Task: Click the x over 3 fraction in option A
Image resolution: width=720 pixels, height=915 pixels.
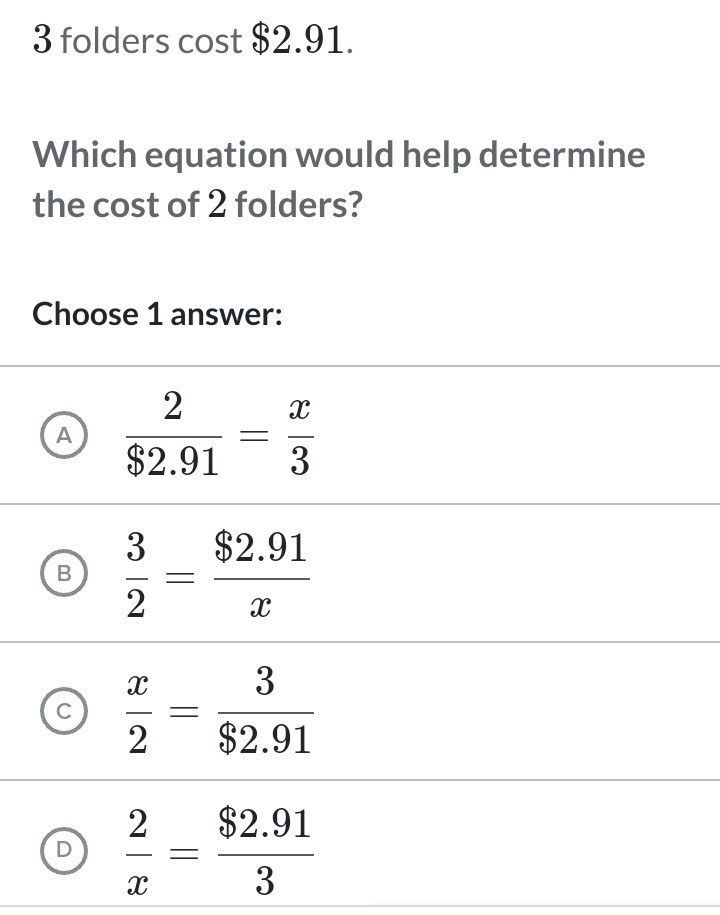Action: click(299, 435)
